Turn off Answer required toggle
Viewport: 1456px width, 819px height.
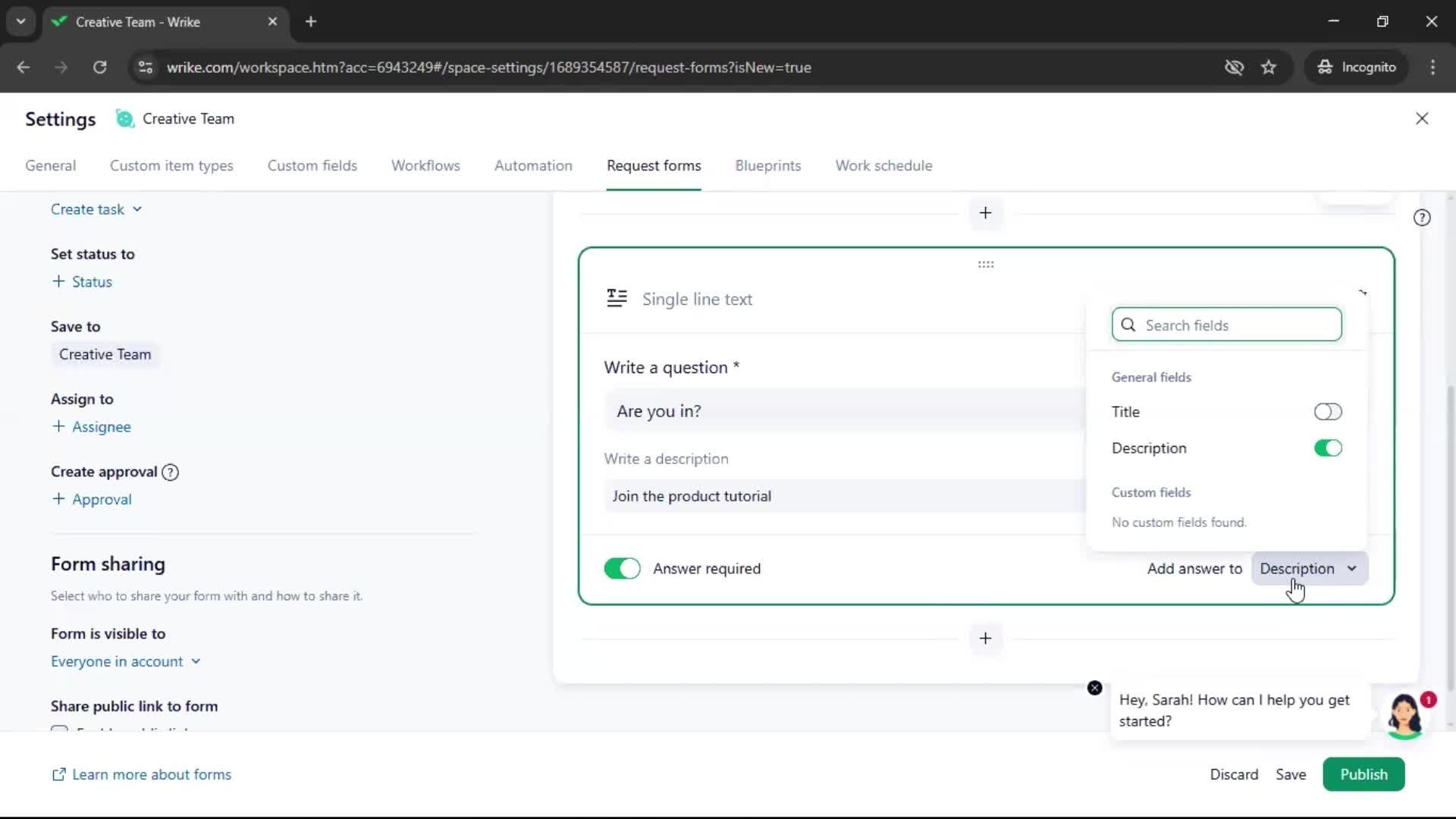622,569
